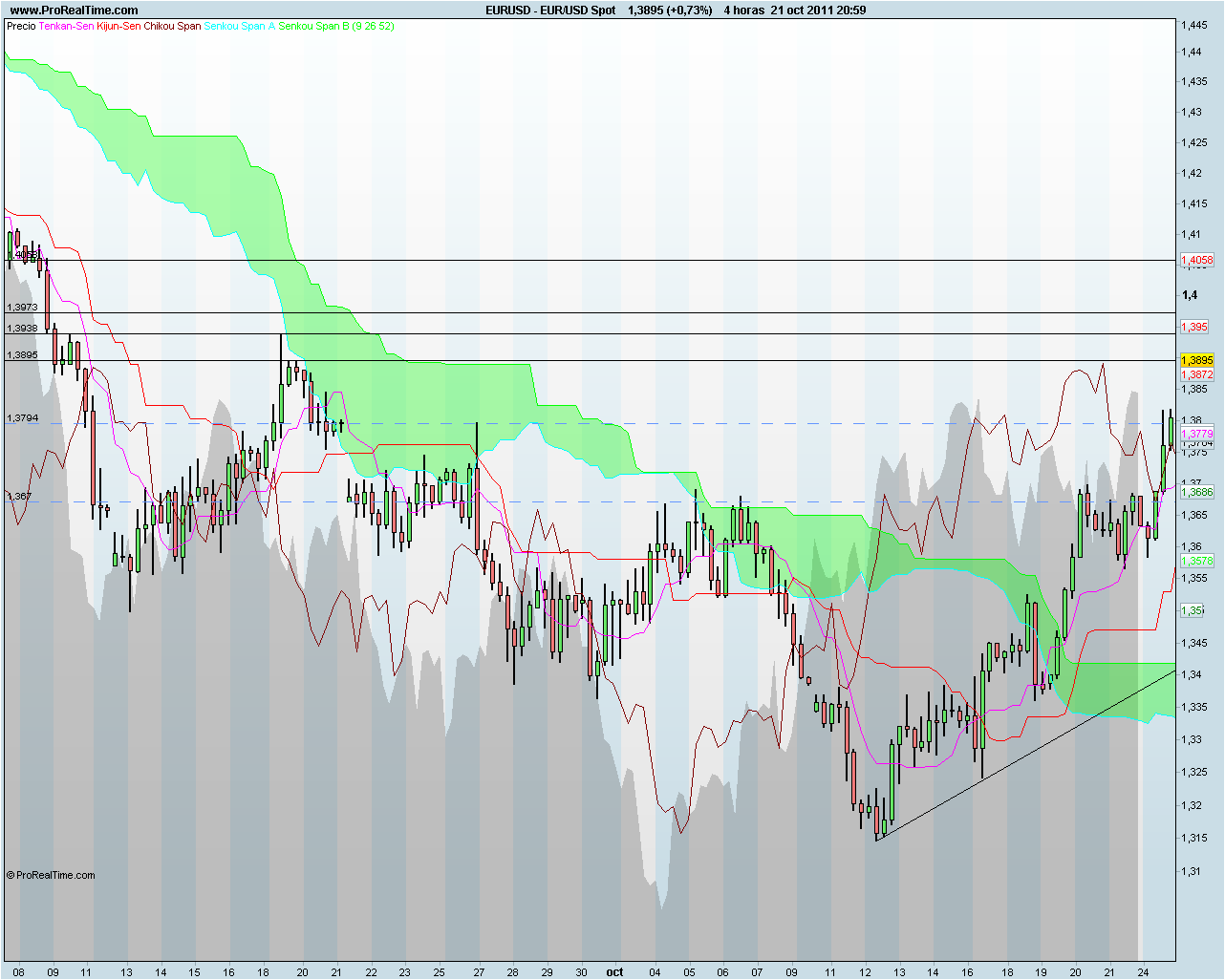Select the Precio legend entry
The image size is (1225, 980).
(19, 28)
